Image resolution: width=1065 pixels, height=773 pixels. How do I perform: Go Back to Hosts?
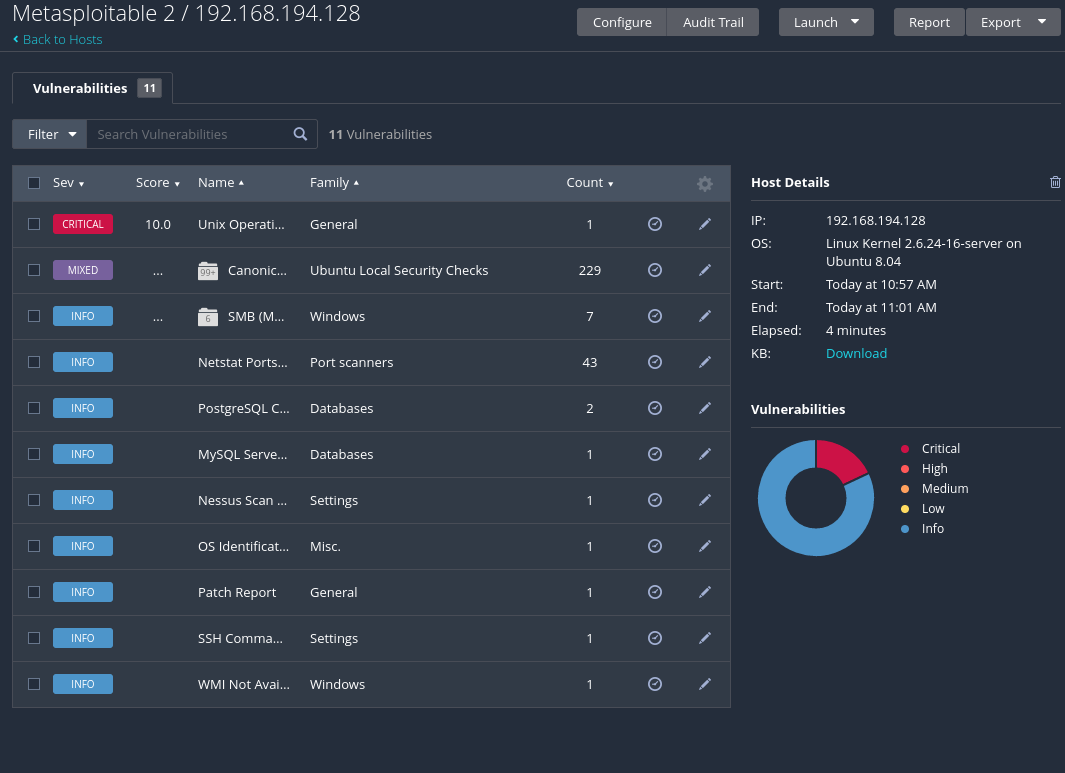point(58,39)
